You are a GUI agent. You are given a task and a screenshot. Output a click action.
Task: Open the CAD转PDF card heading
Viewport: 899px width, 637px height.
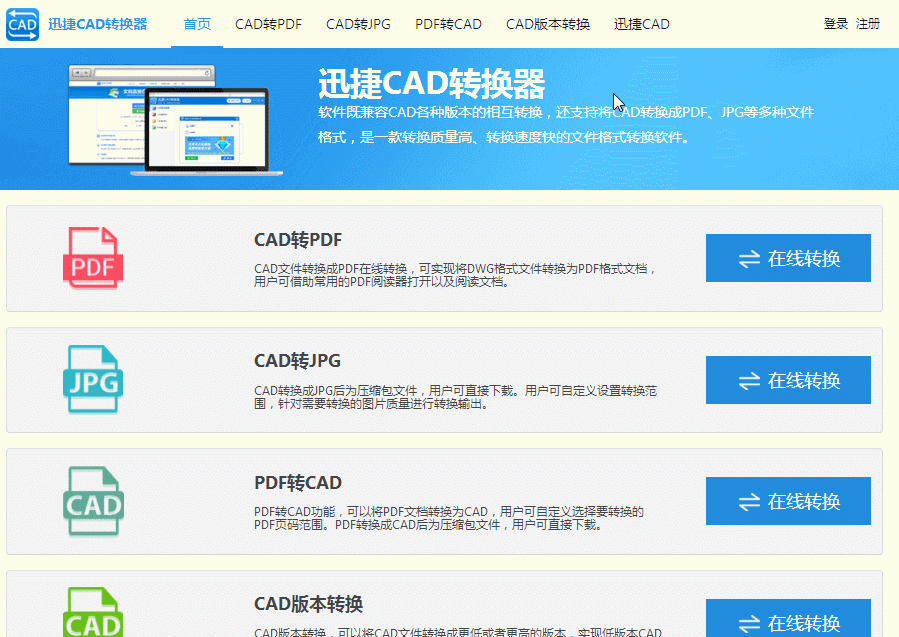coord(298,240)
